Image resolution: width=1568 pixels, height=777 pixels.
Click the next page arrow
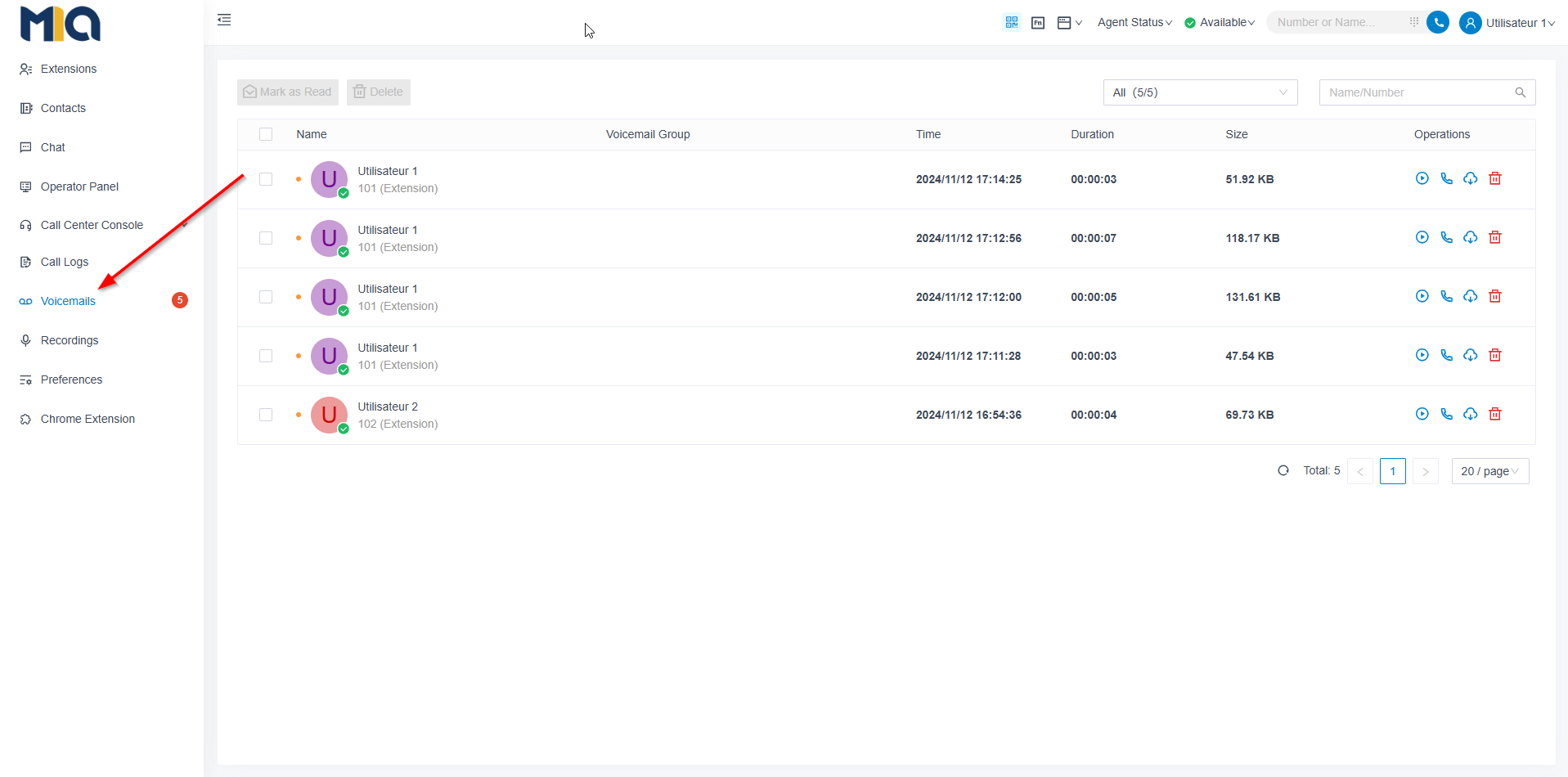pyautogui.click(x=1426, y=471)
